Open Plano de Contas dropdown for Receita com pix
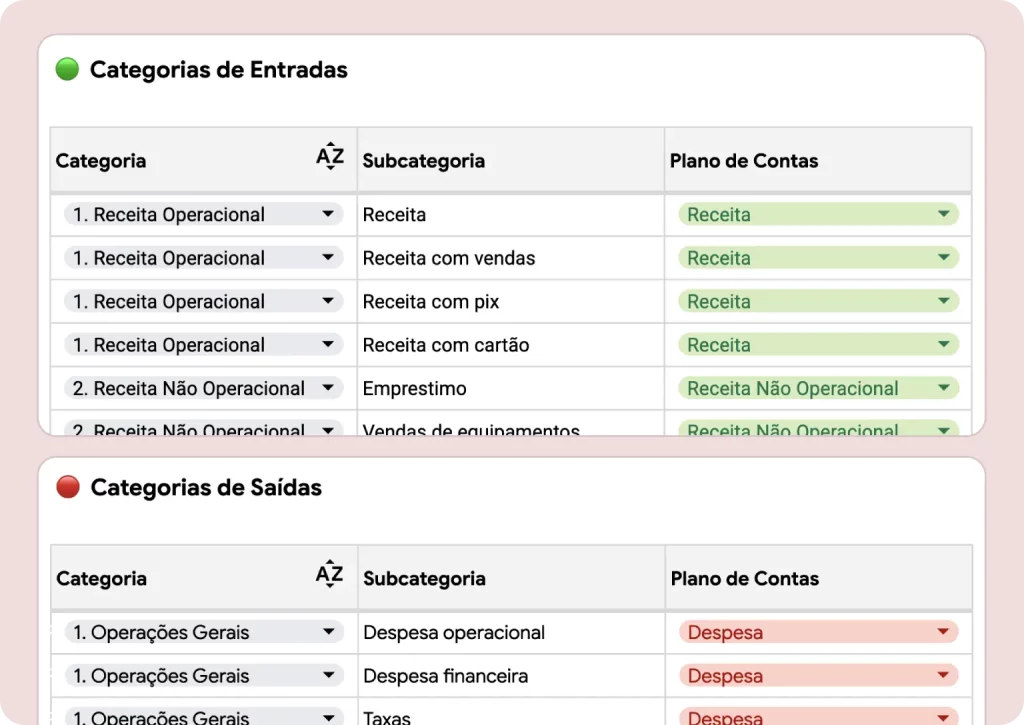This screenshot has height=725, width=1024. (x=818, y=301)
